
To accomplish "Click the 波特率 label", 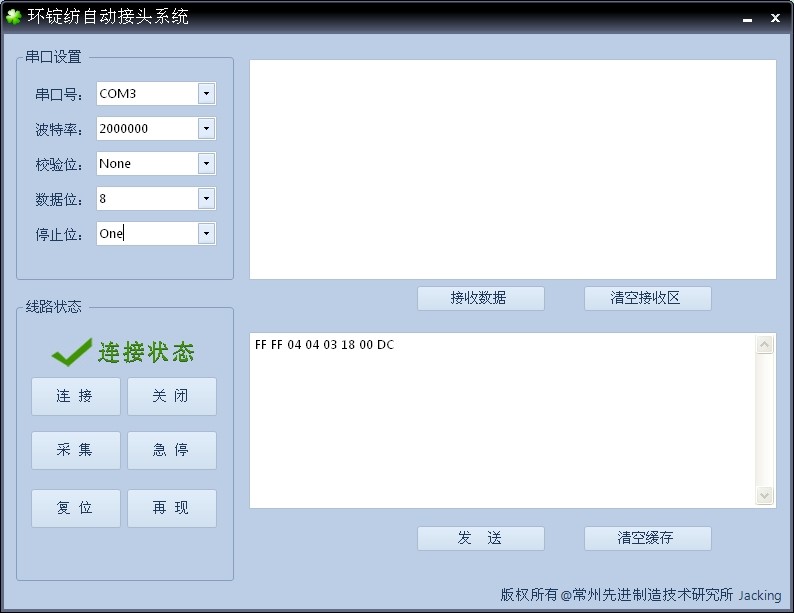I will coord(59,130).
